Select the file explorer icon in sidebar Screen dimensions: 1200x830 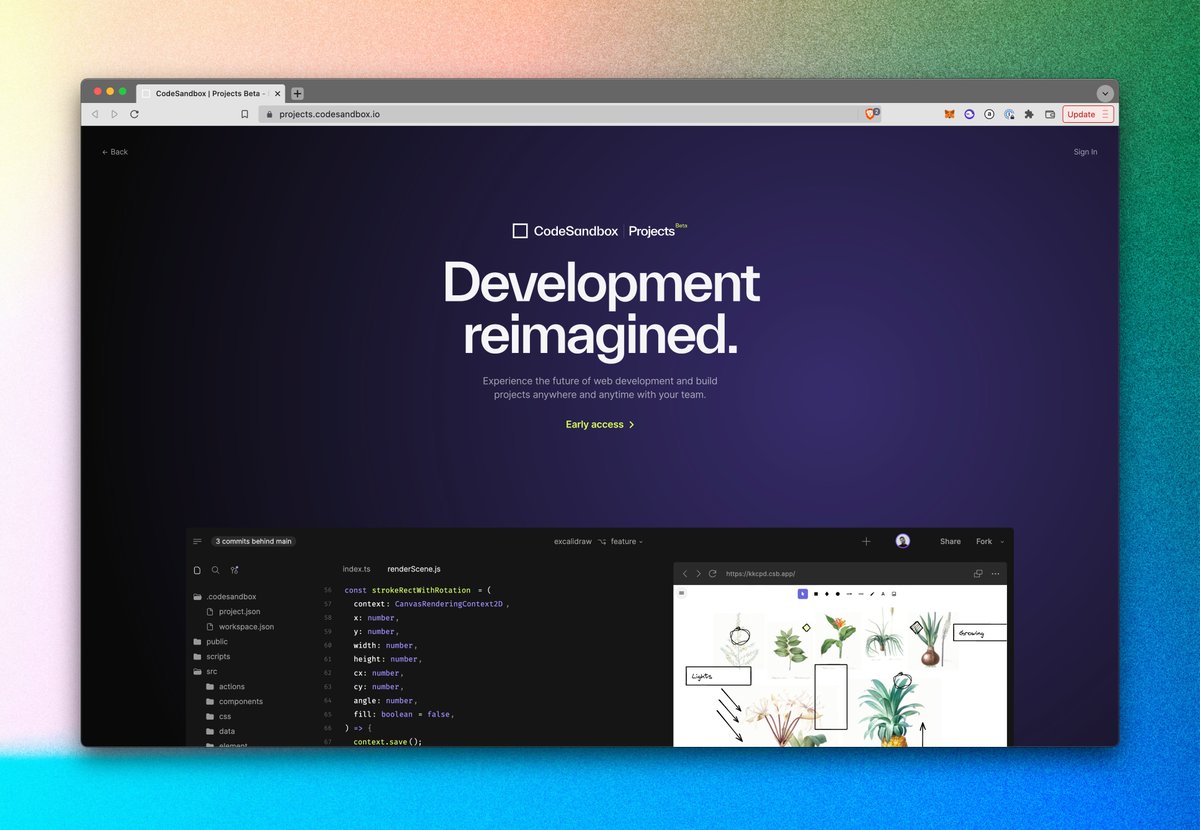[197, 570]
